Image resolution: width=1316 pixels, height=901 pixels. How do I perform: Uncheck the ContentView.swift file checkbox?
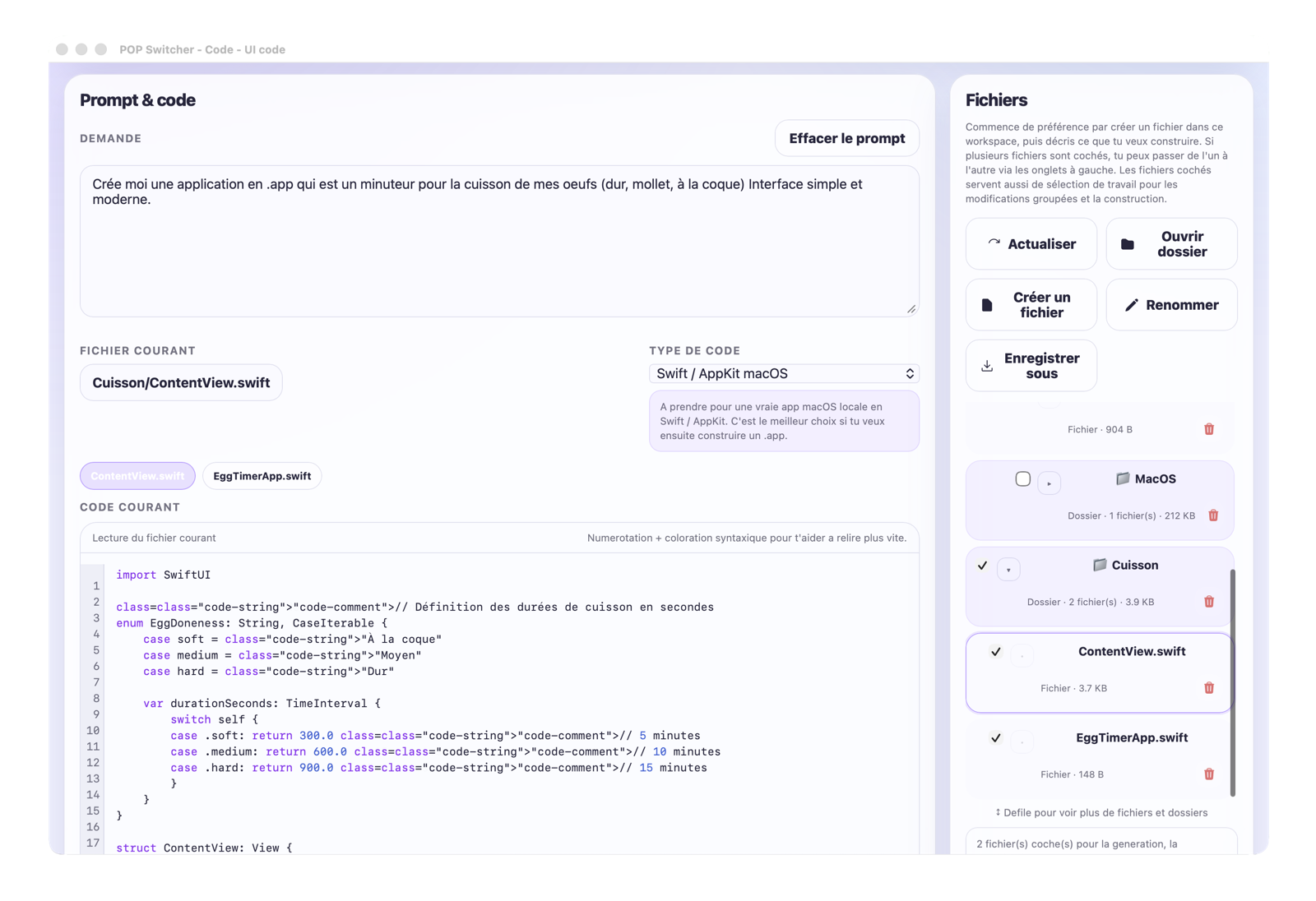996,652
